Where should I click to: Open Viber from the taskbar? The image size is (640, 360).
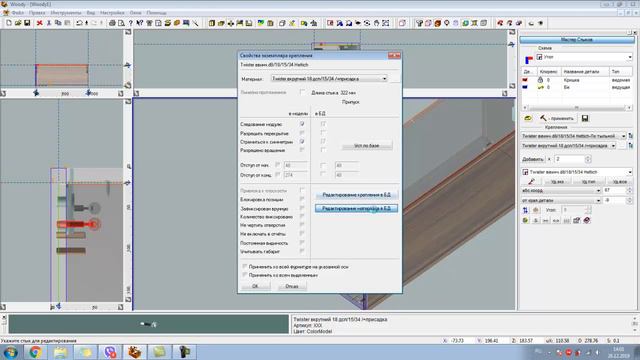(110, 352)
